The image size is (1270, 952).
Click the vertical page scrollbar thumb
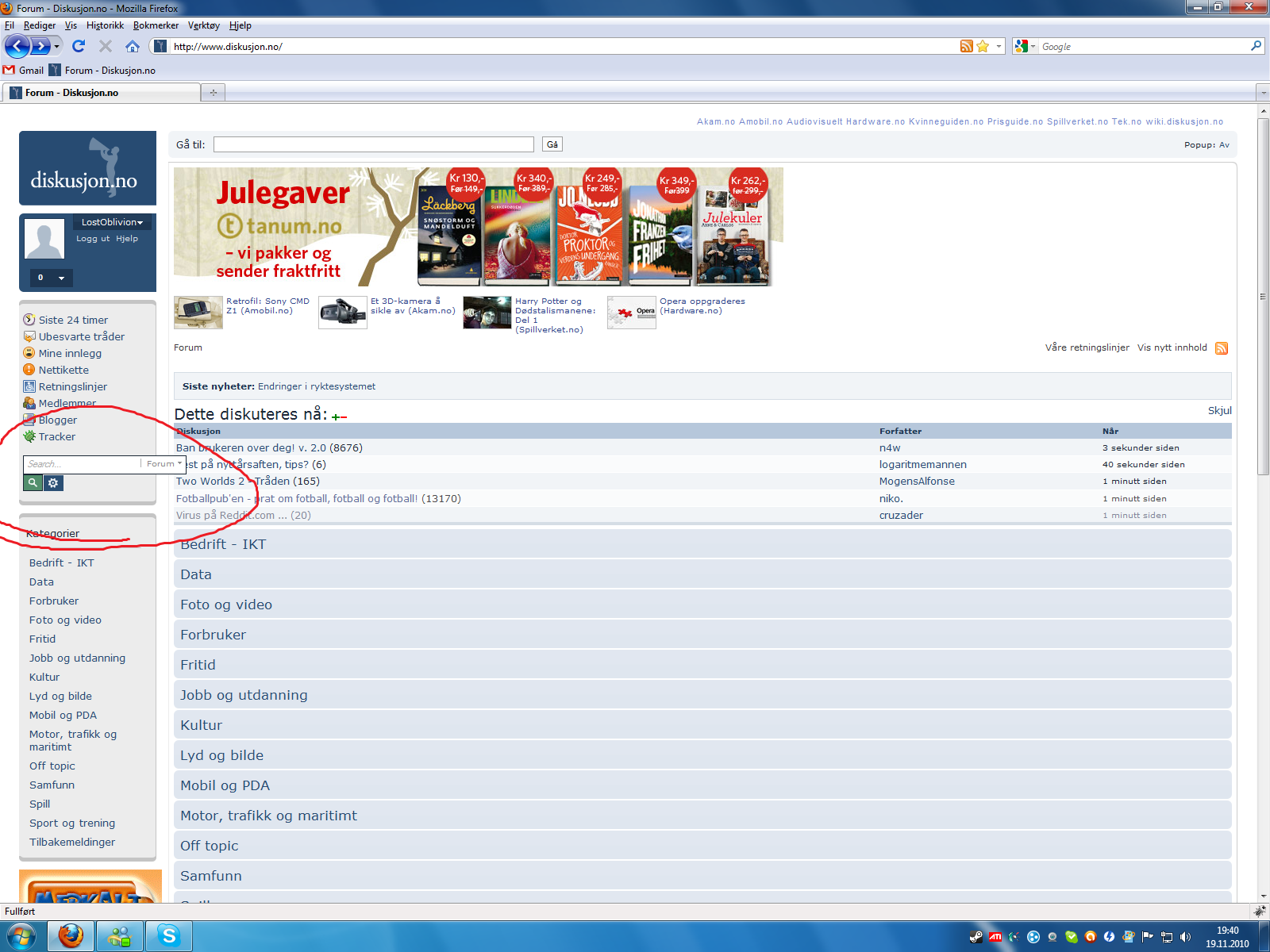1263,297
